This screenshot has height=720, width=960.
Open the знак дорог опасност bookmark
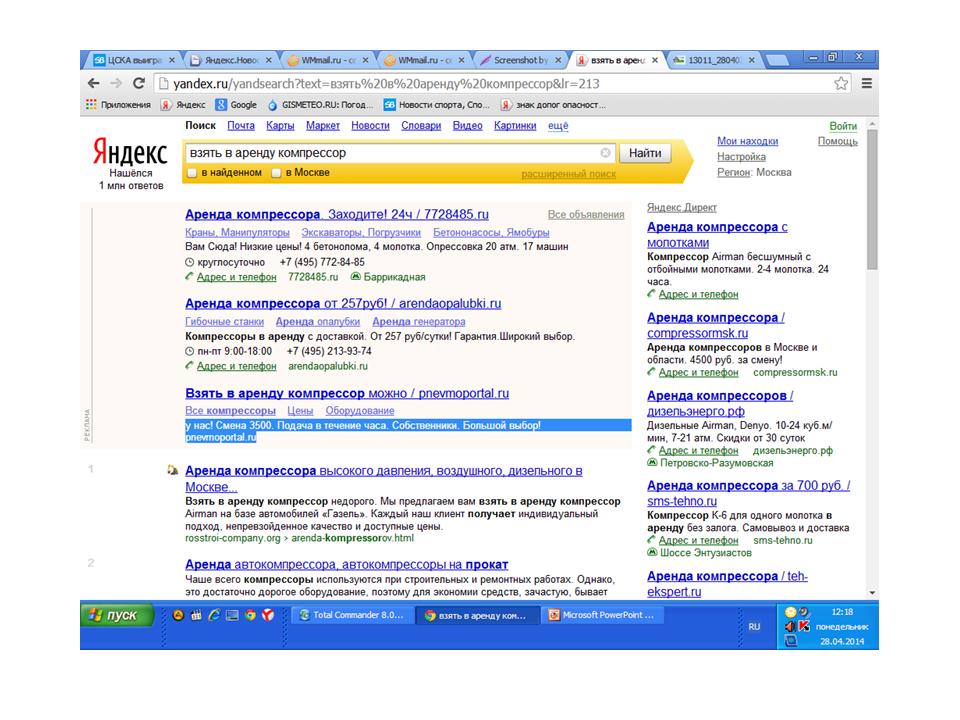point(553,105)
